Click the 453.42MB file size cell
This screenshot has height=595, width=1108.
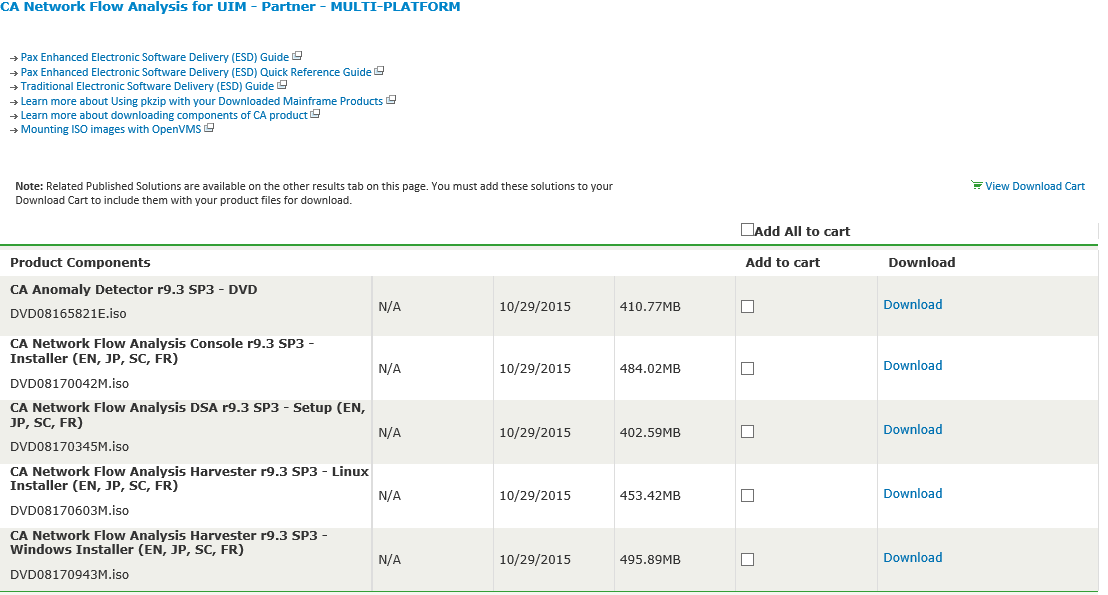[x=650, y=496]
